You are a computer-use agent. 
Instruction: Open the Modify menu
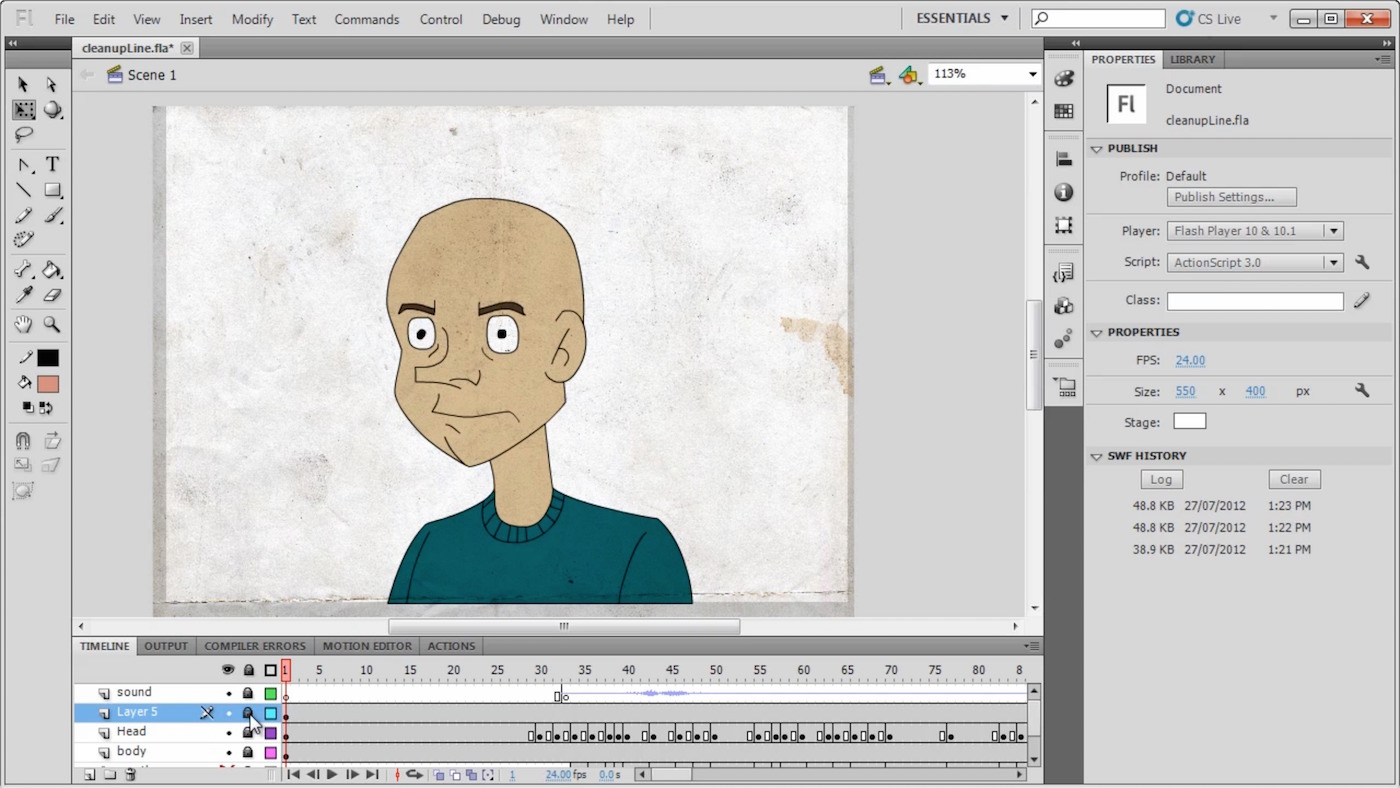point(252,19)
